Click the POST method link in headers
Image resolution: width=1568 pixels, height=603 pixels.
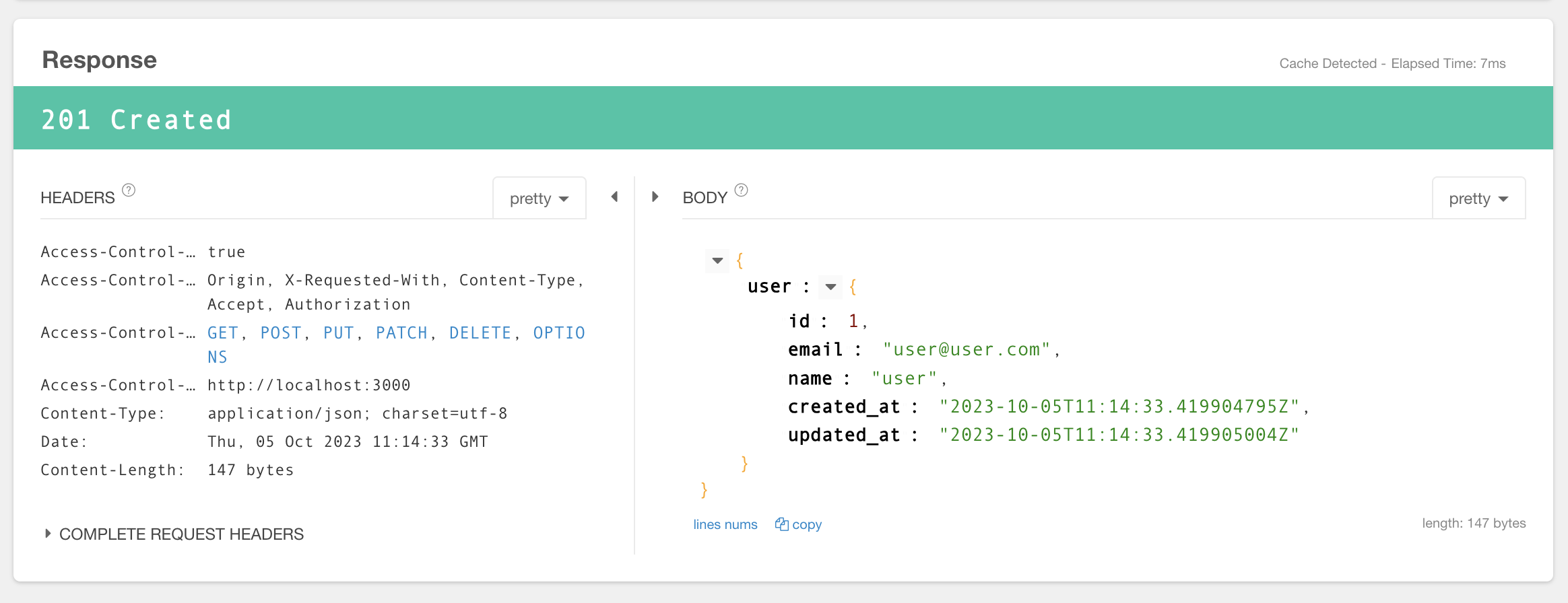[280, 333]
